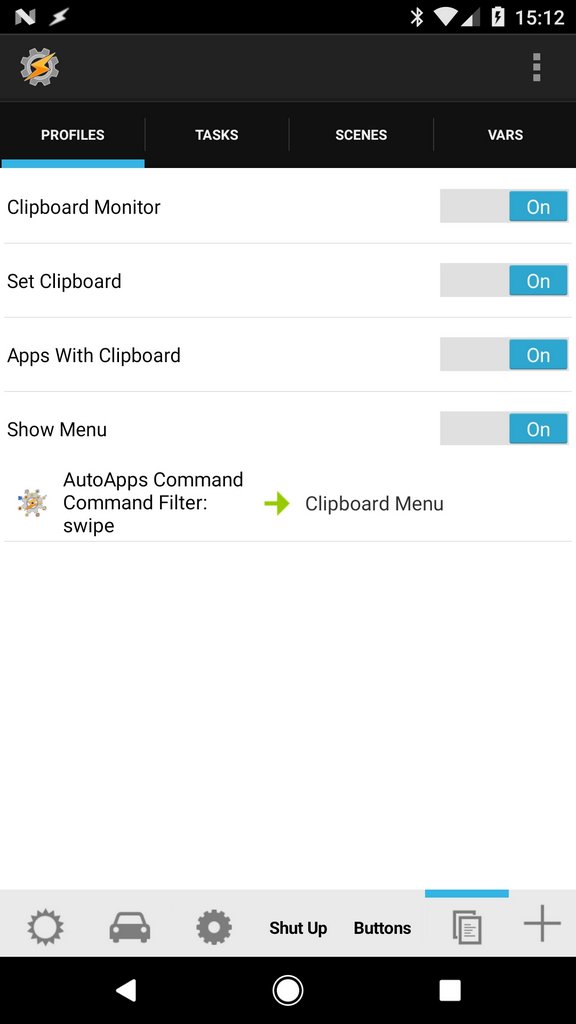Select the sun-shaped project tab icon
Viewport: 576px width, 1024px height.
[45, 926]
